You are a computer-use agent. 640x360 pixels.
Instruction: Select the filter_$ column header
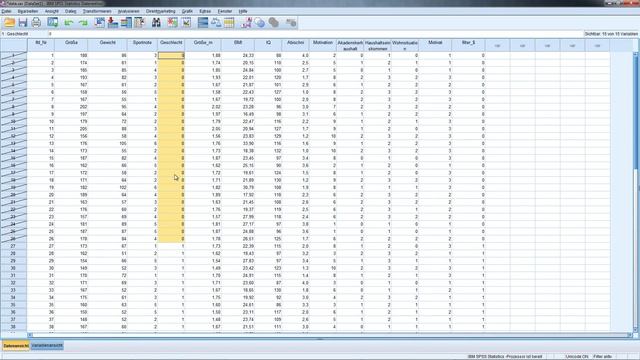468,45
